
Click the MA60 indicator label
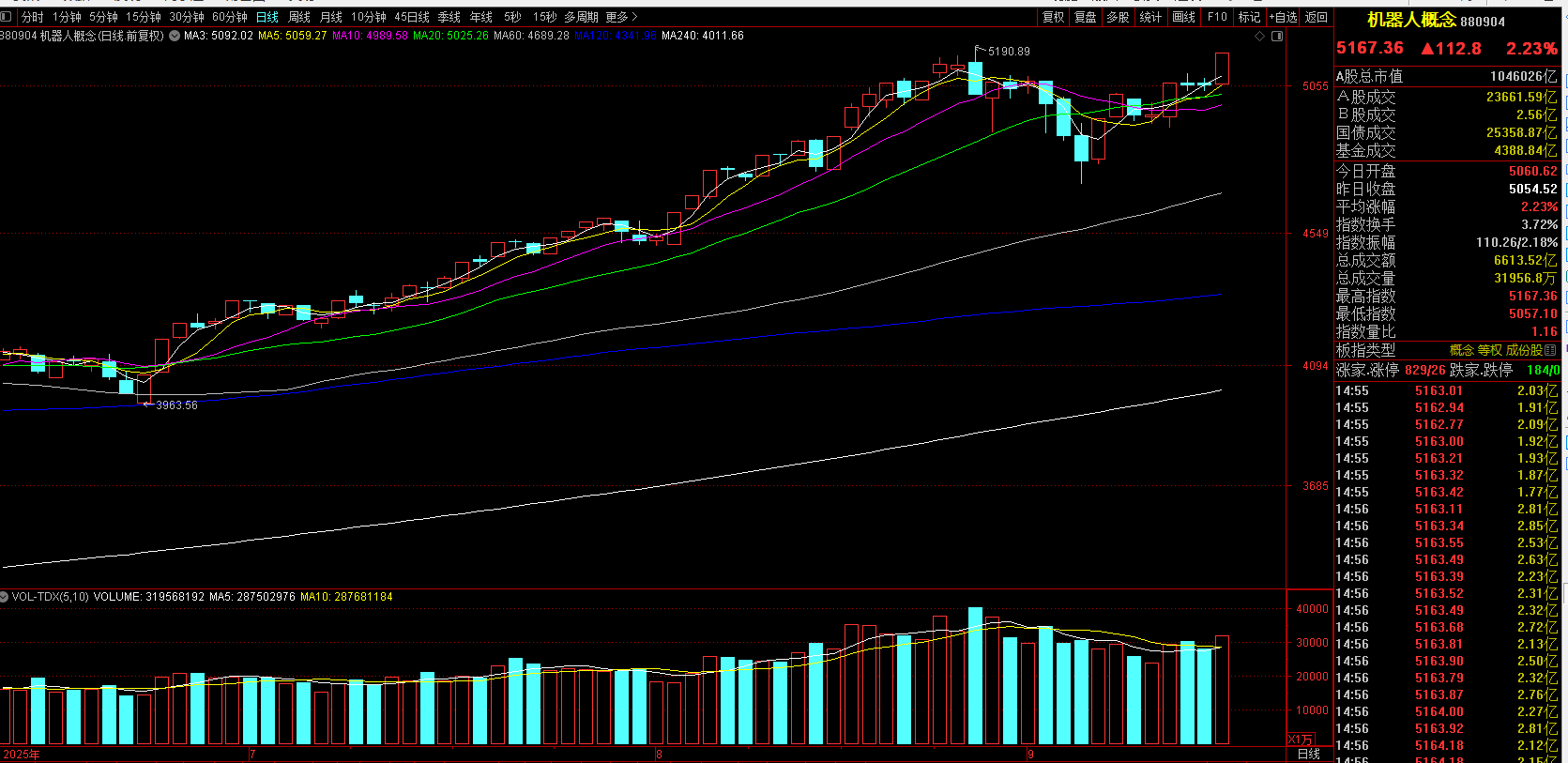(532, 36)
